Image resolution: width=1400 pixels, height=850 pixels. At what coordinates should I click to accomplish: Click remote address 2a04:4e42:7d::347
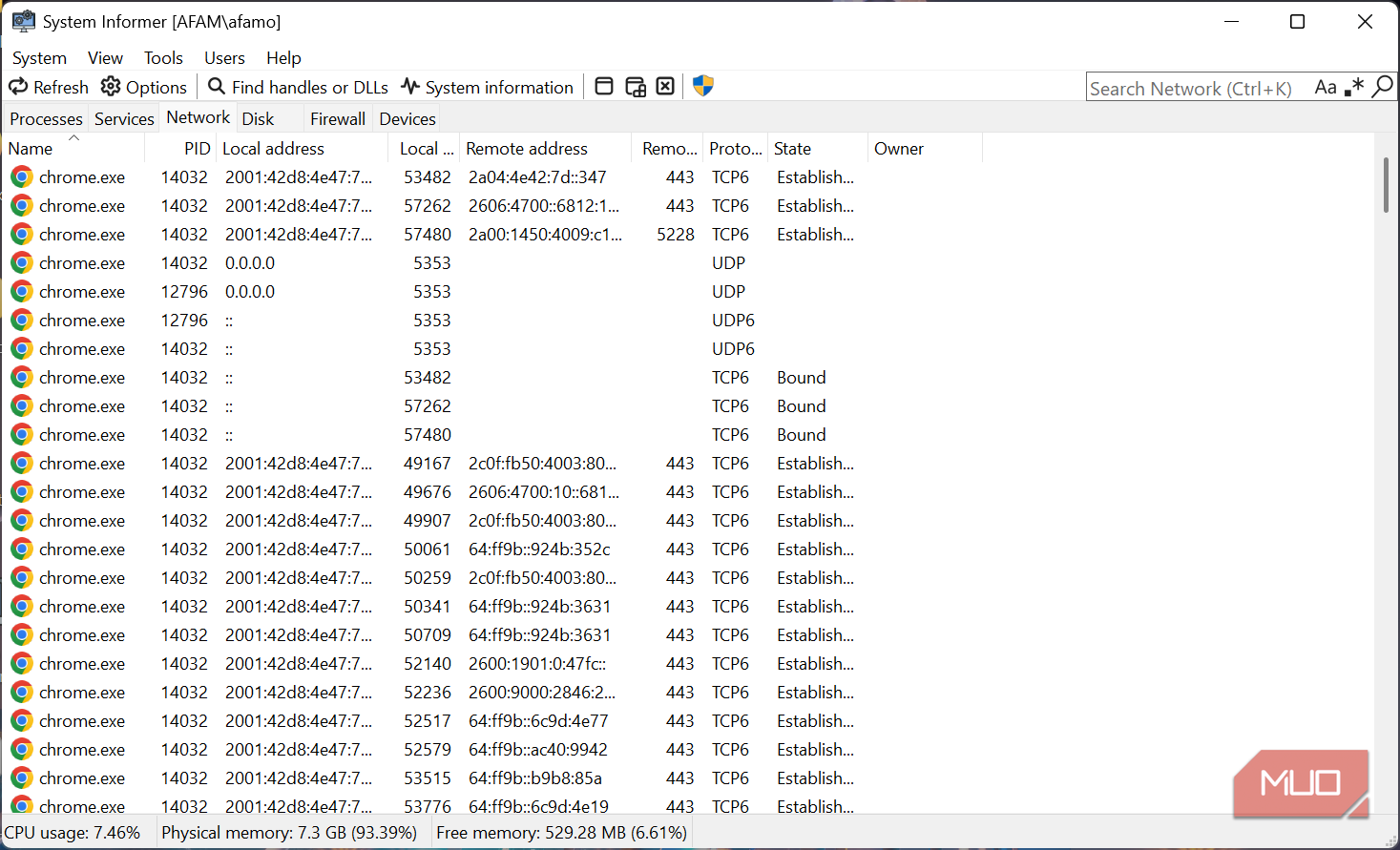point(537,177)
